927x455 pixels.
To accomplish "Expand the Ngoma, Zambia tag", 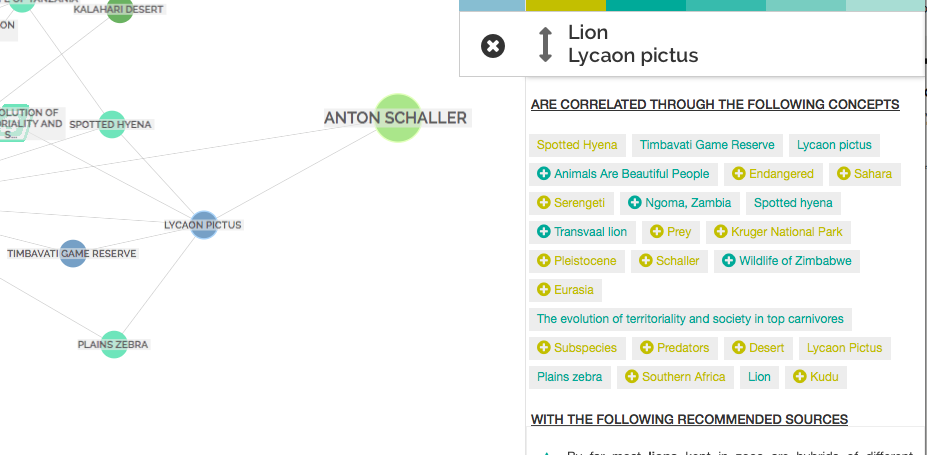I will point(635,203).
